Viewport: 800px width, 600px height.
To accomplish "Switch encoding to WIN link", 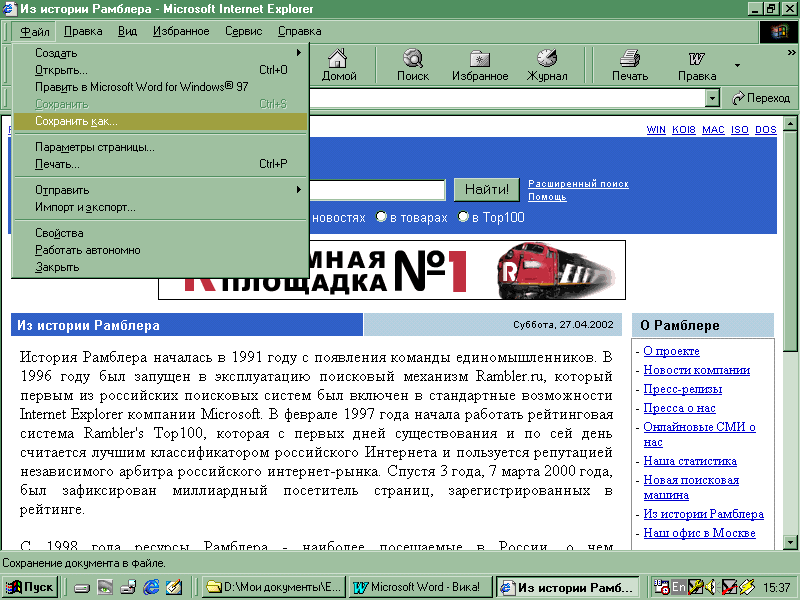I will click(x=656, y=130).
